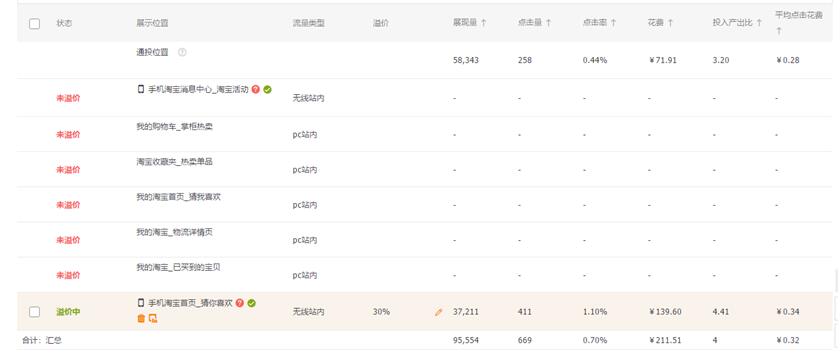This screenshot has height=360, width=840.
Task: Click the pencil edit icon beside 30% premium
Action: (439, 312)
